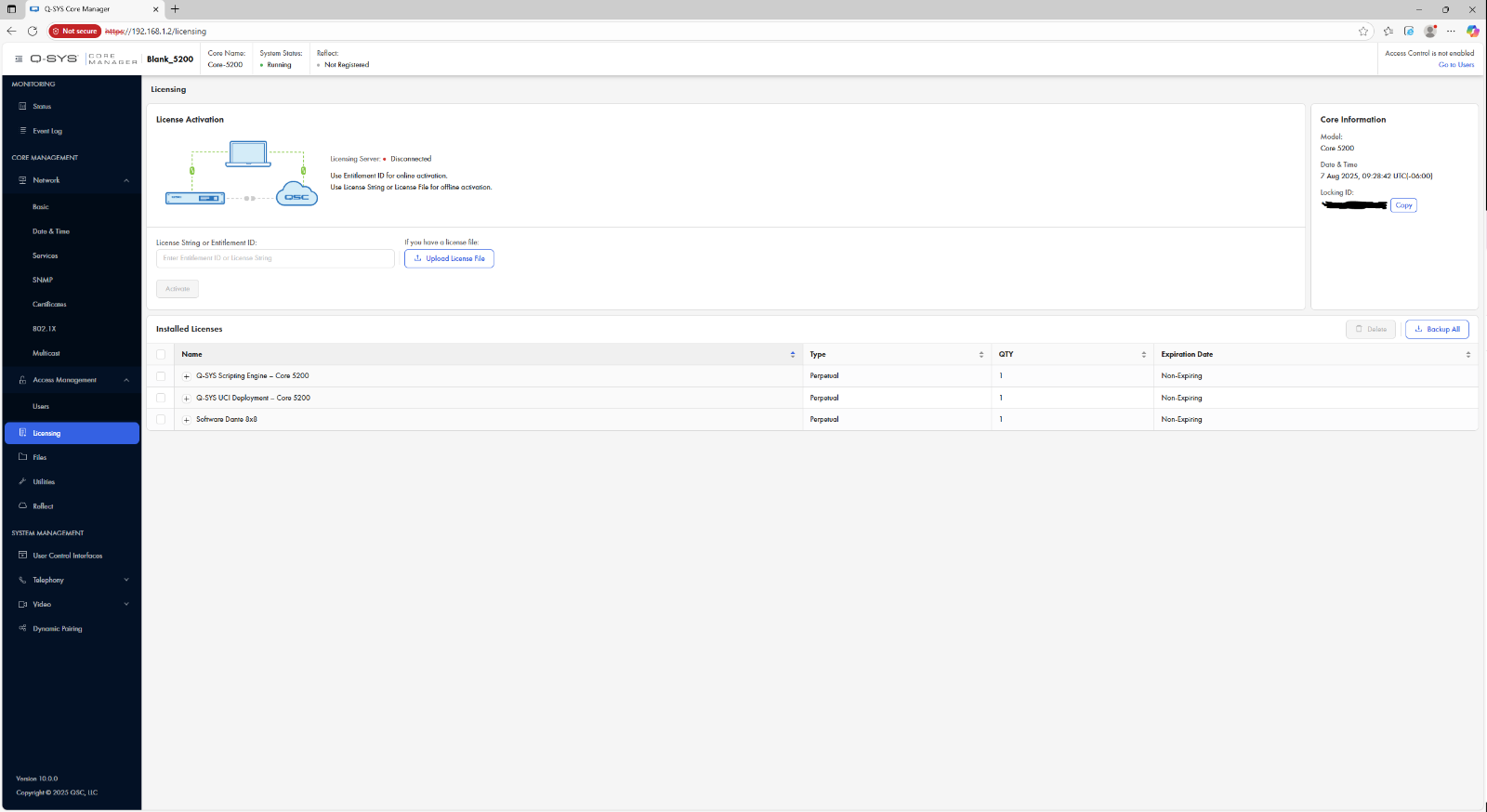This screenshot has width=1487, height=812.
Task: Sort installed licenses by QTY
Action: 1144,354
